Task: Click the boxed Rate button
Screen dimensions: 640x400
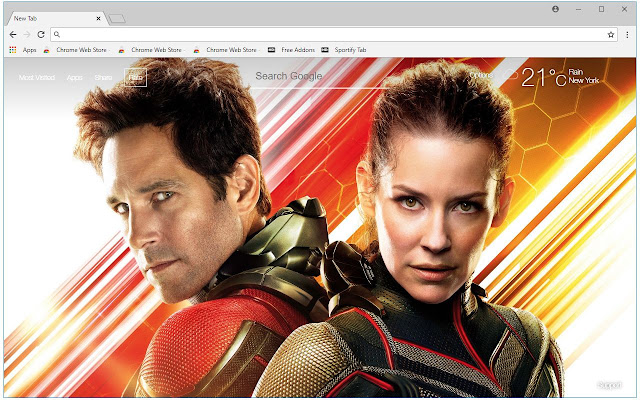Action: (x=136, y=77)
